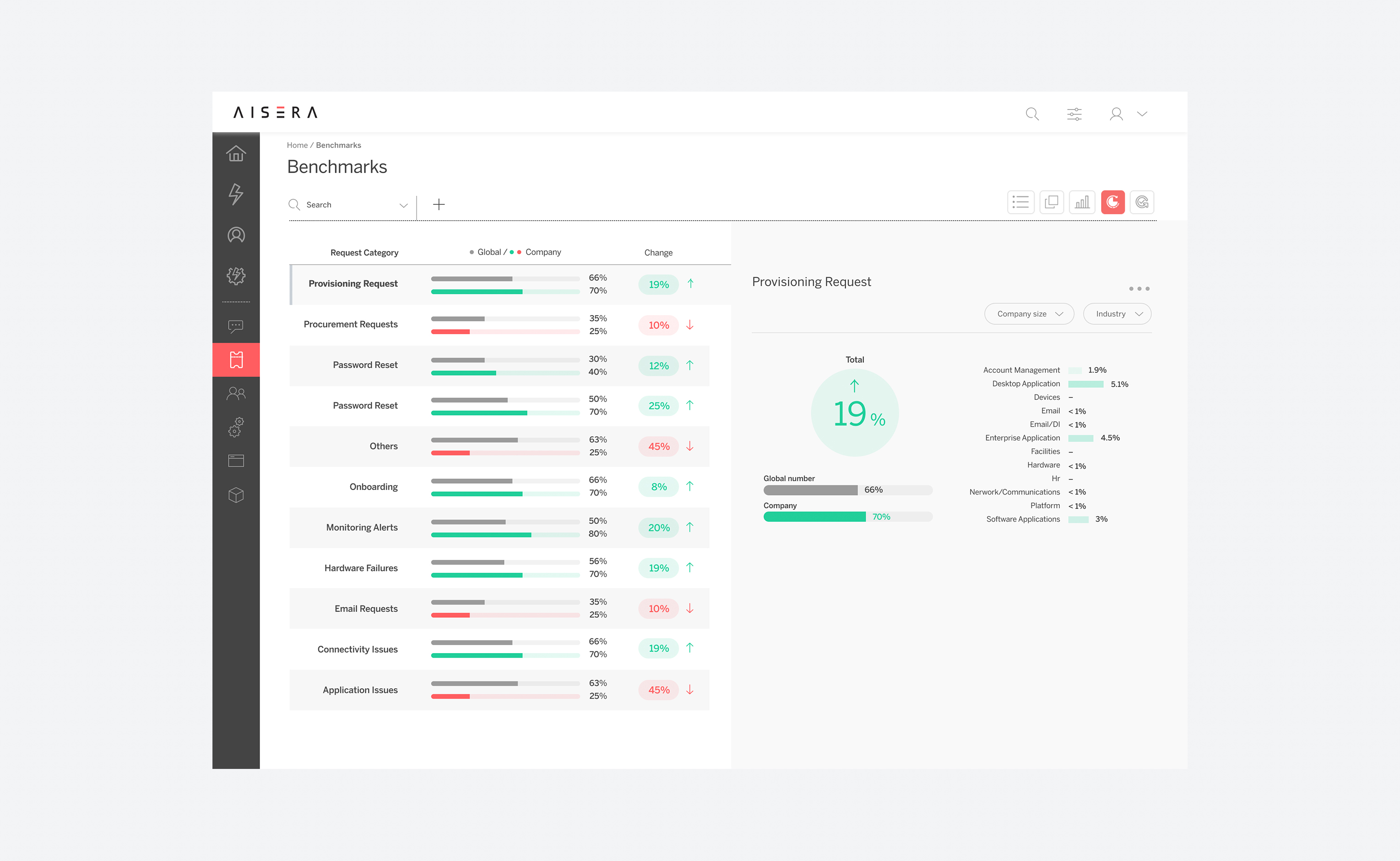Open the chat bubble sidebar icon
This screenshot has height=861, width=1400.
tap(236, 326)
